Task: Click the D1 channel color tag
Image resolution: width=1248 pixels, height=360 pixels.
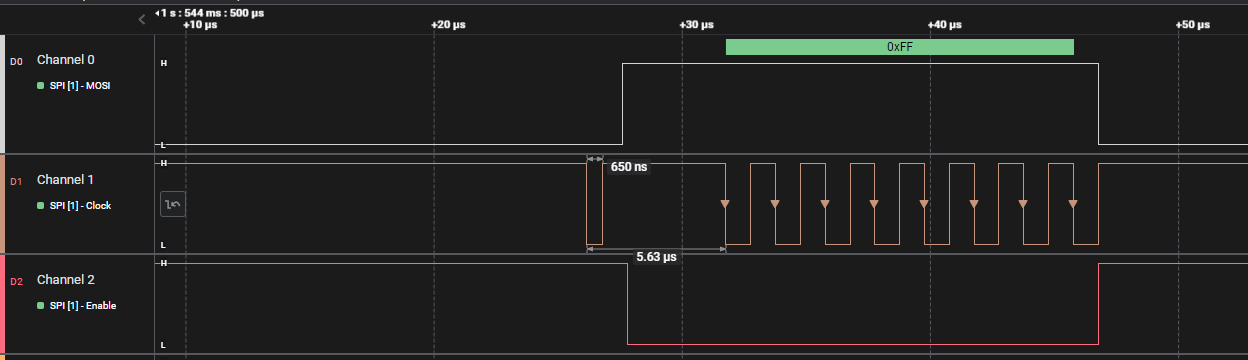Action: [x=15, y=182]
